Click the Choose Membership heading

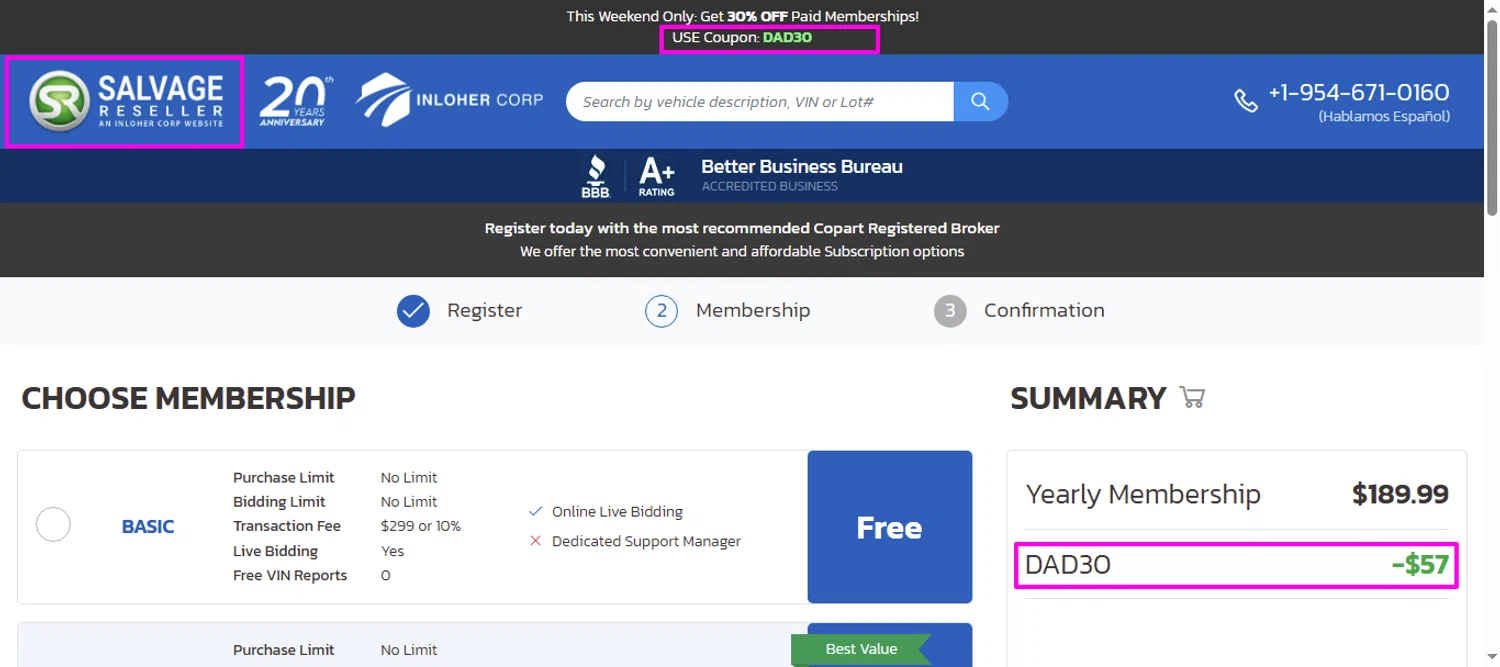188,398
